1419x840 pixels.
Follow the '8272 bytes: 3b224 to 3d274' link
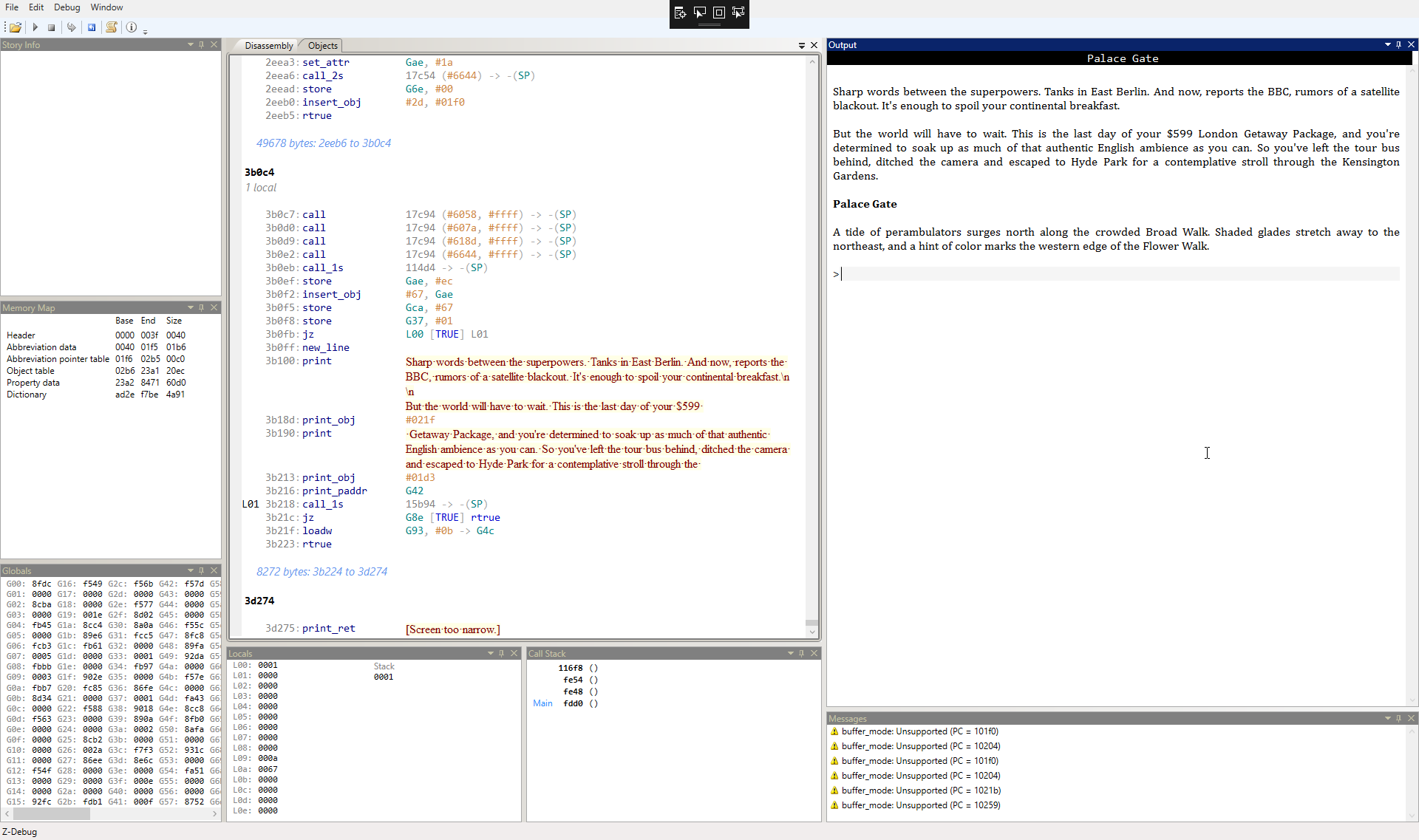[321, 571]
